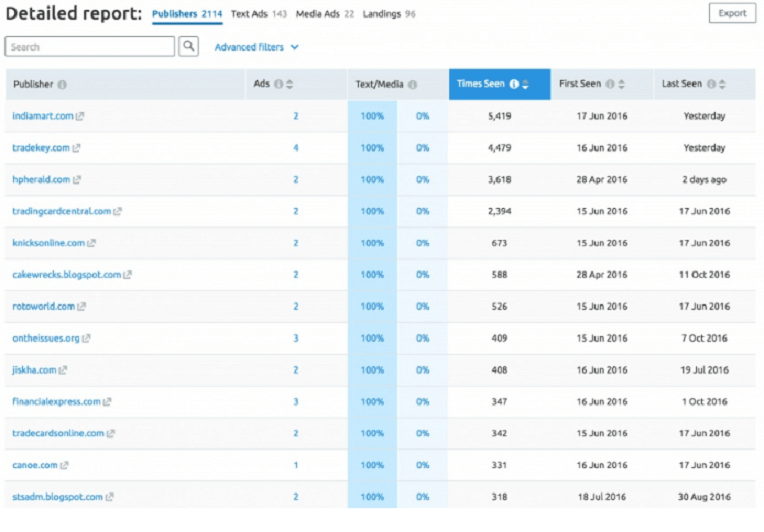
Task: Open ads count 3 for ontheissues.org
Action: coord(296,338)
